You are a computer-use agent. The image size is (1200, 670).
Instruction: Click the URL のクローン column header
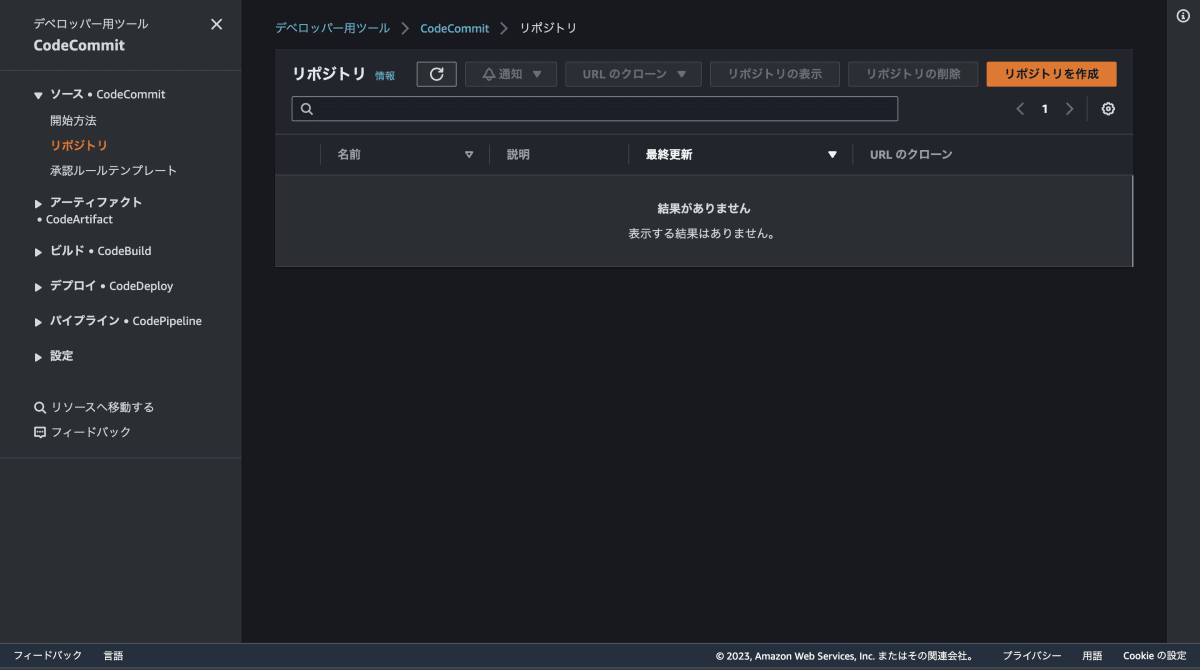(911, 155)
